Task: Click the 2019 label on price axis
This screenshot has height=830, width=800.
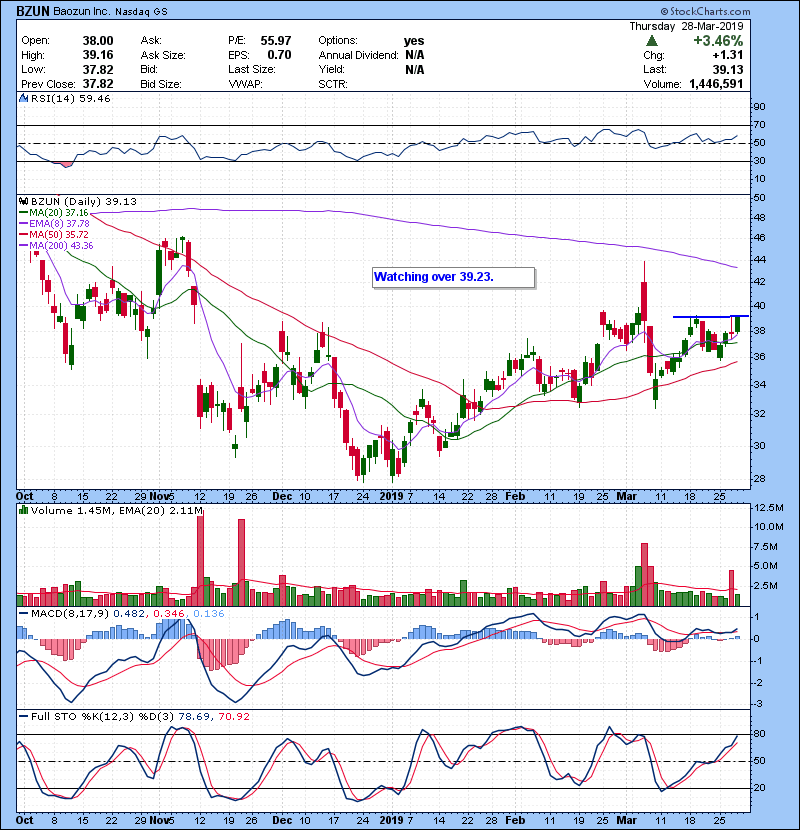Action: coord(392,497)
